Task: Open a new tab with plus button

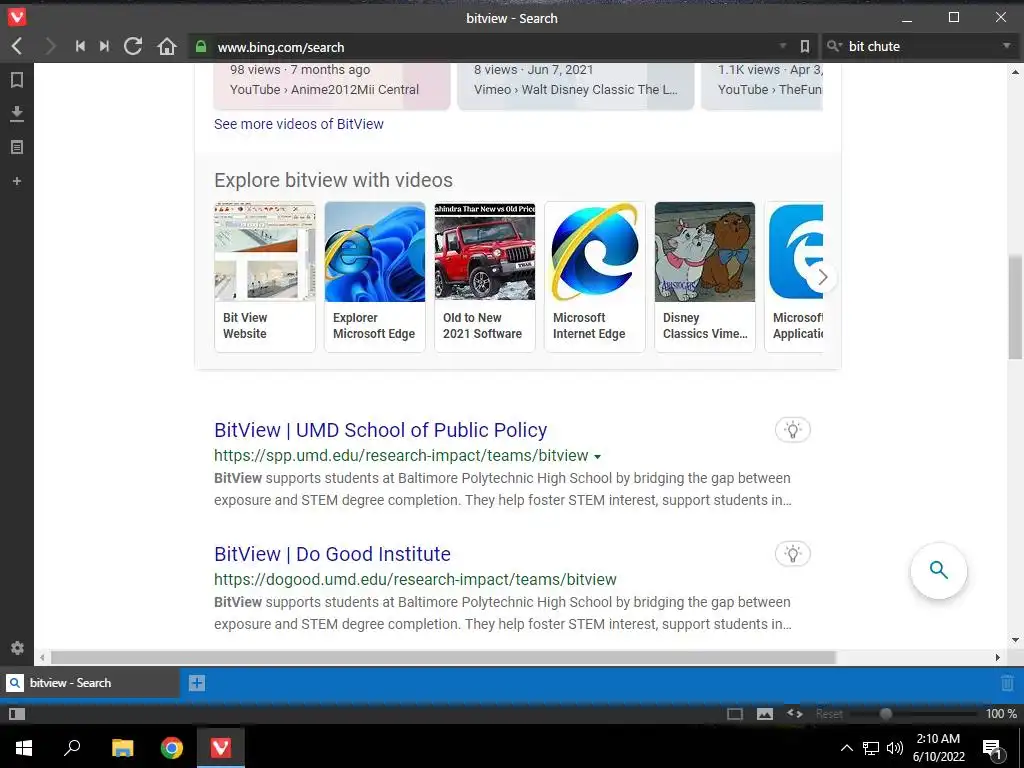Action: (x=197, y=683)
